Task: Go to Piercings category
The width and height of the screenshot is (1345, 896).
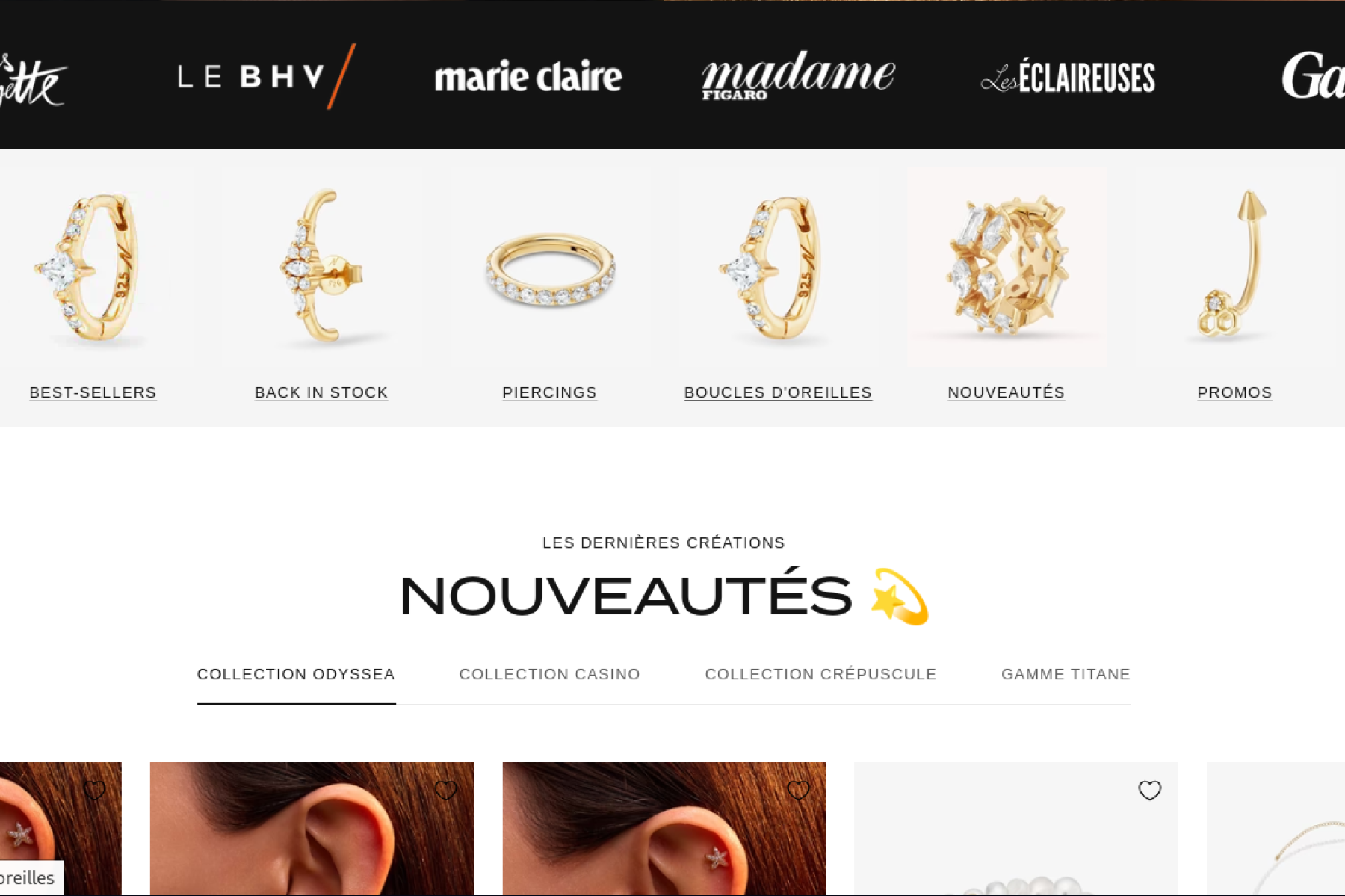Action: pos(549,392)
